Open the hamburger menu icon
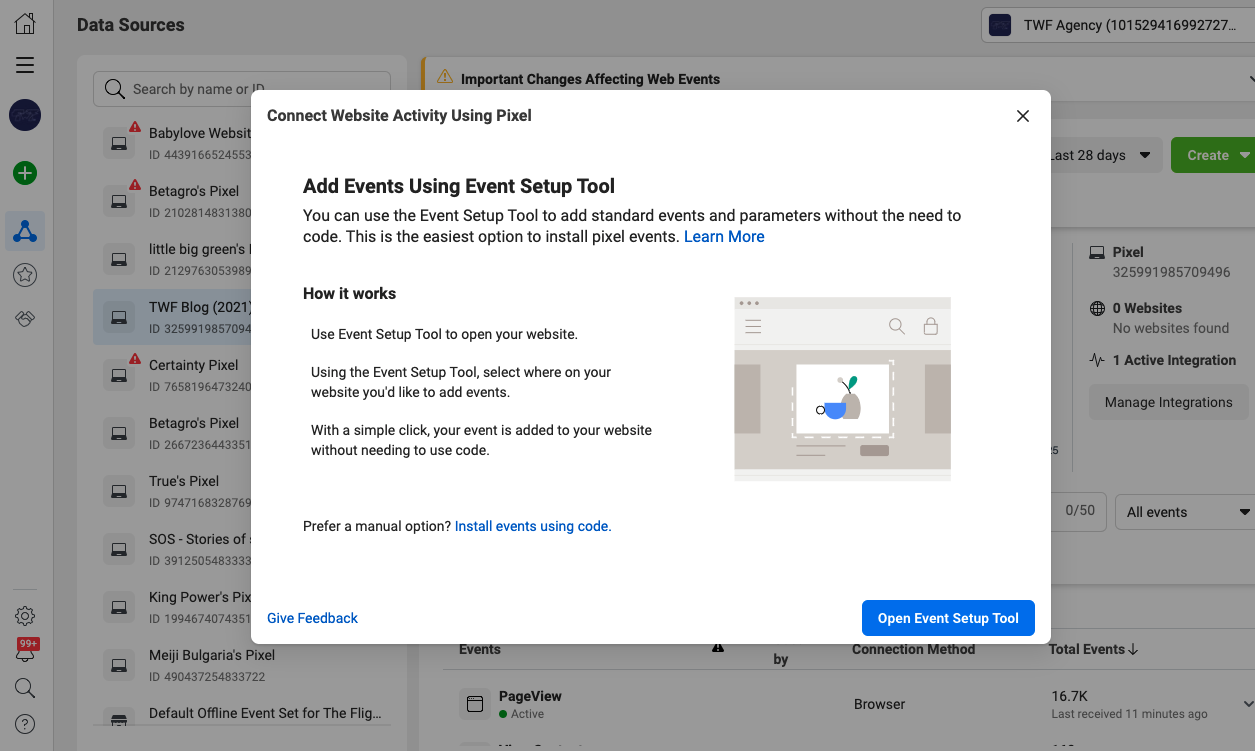The width and height of the screenshot is (1255, 751). point(25,66)
